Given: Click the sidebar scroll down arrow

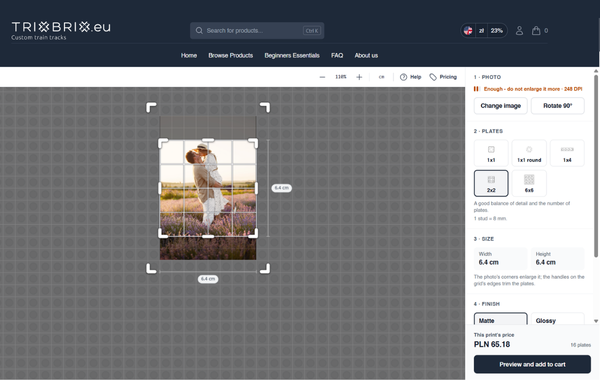Looking at the screenshot, I should [x=596, y=321].
